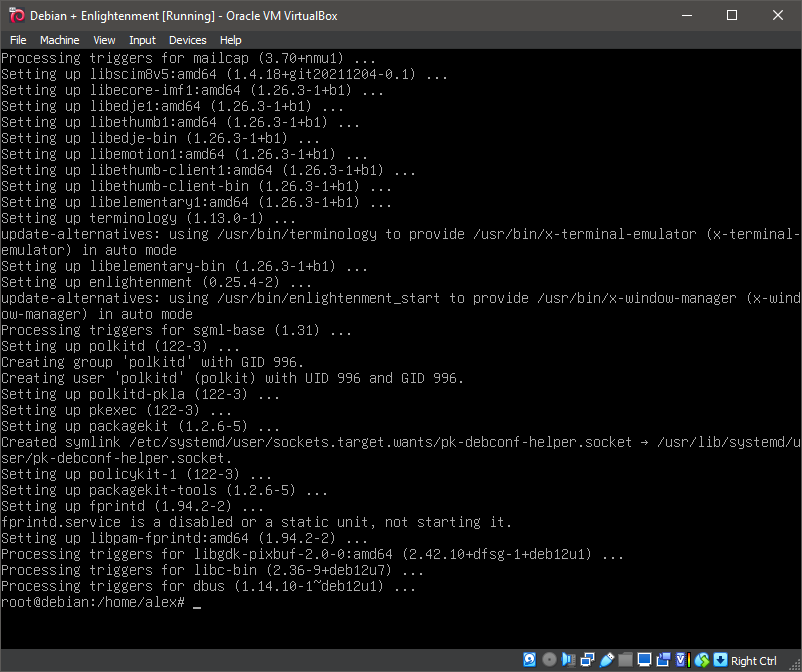The height and width of the screenshot is (672, 802).
Task: Click the virtualization features indicator
Action: tap(680, 660)
